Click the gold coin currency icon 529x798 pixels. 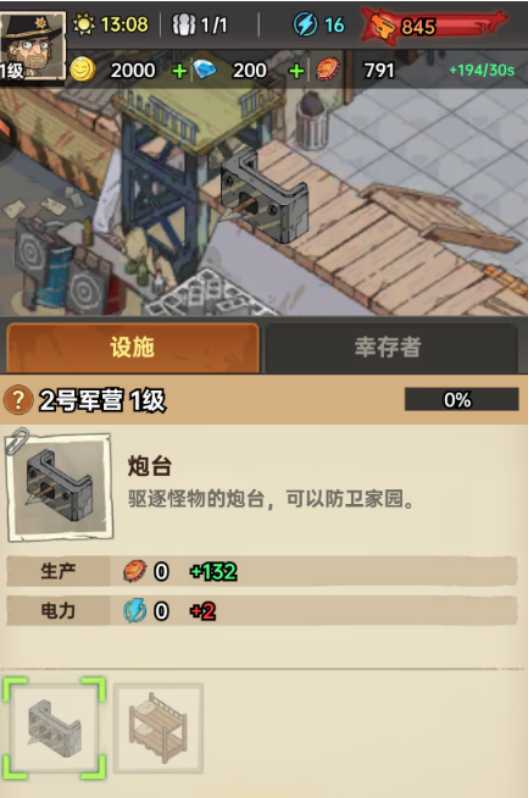point(82,70)
